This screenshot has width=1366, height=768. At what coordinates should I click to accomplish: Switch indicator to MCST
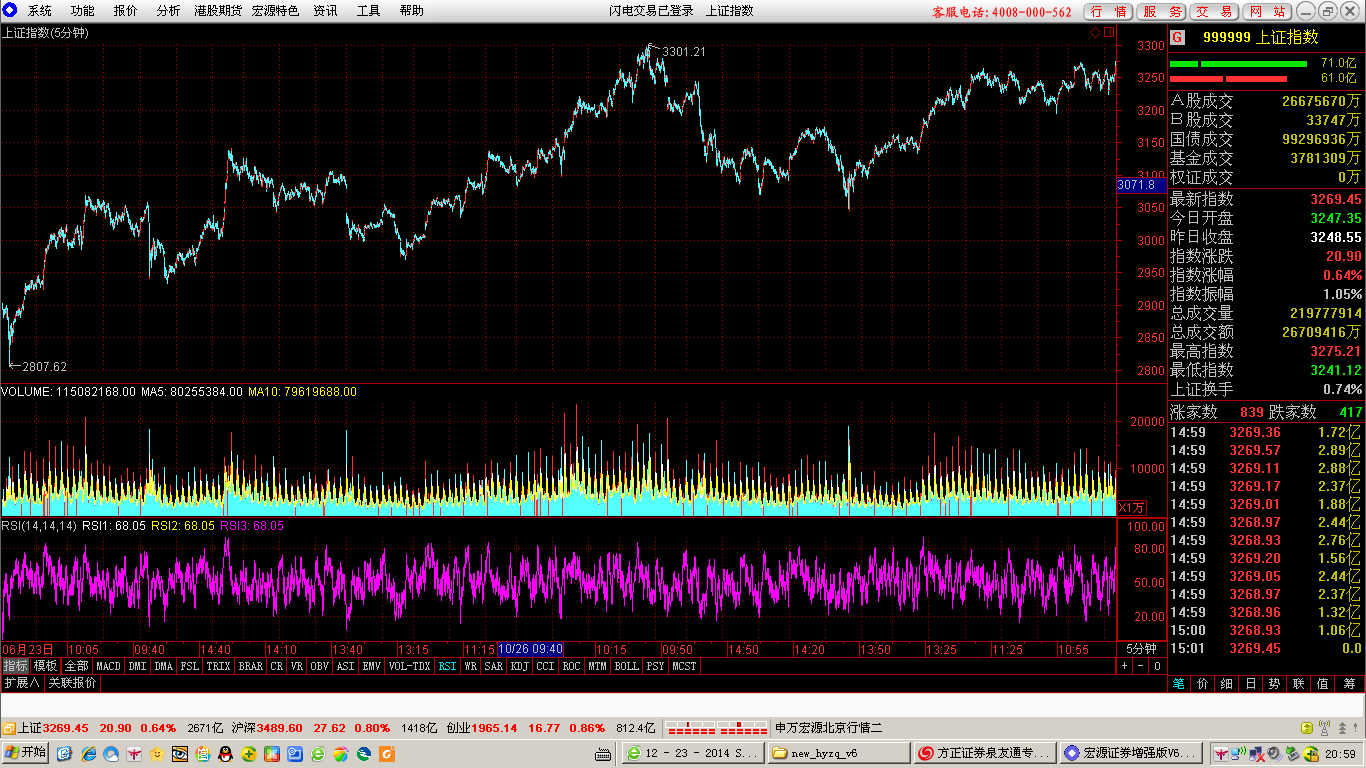[x=684, y=666]
